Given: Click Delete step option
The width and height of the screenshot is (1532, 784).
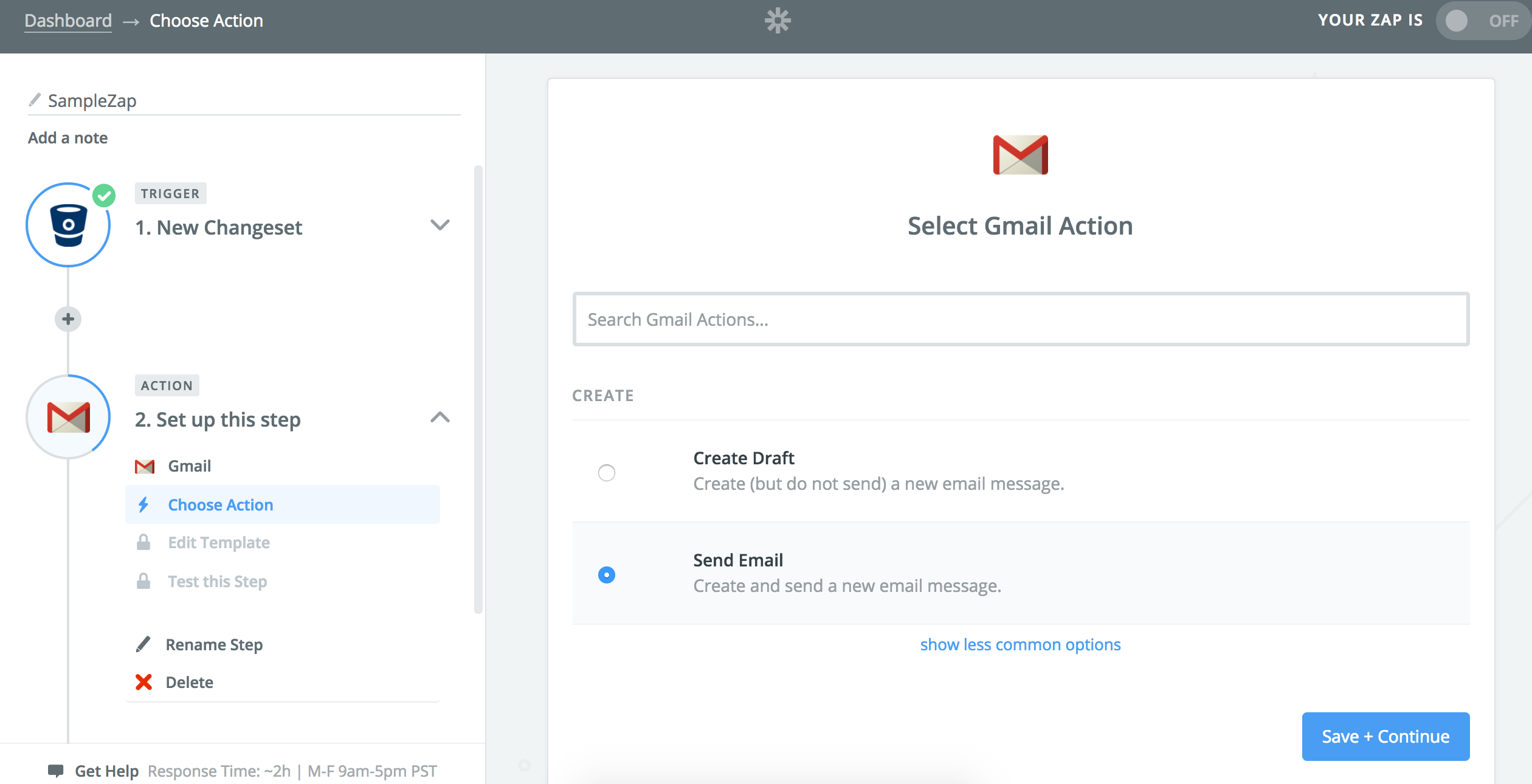Looking at the screenshot, I should pyautogui.click(x=189, y=682).
